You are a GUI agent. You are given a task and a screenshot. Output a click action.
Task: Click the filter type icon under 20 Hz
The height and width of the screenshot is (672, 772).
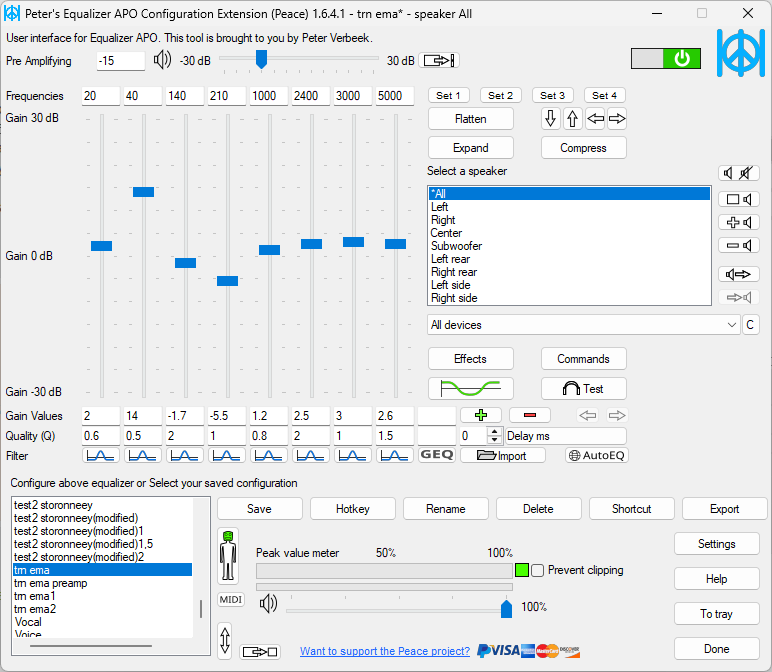point(101,455)
